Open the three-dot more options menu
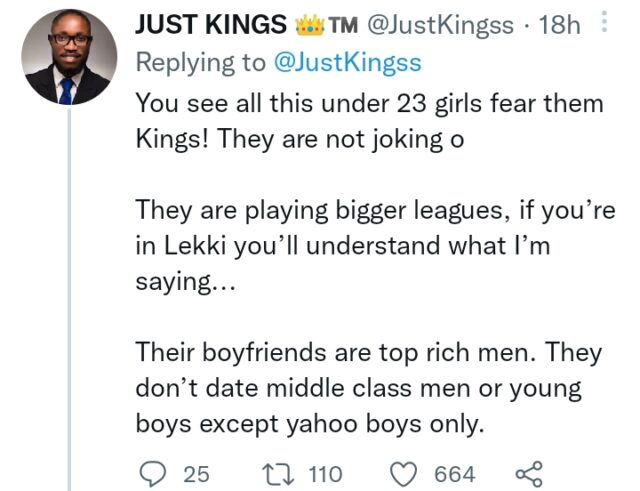The image size is (640, 491). click(x=613, y=24)
